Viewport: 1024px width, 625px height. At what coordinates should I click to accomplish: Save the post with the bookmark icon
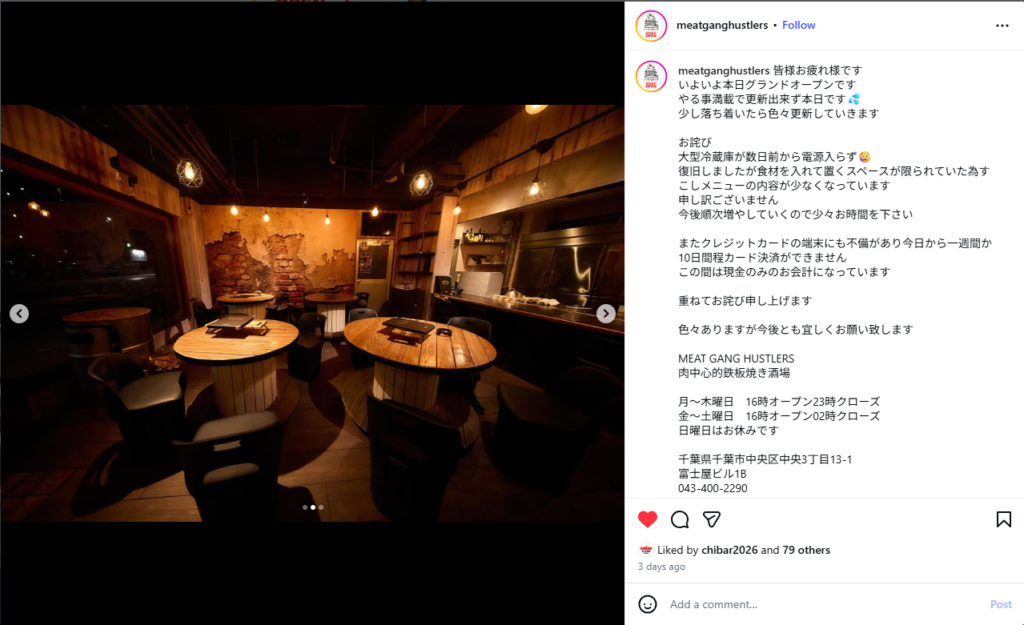tap(1004, 519)
